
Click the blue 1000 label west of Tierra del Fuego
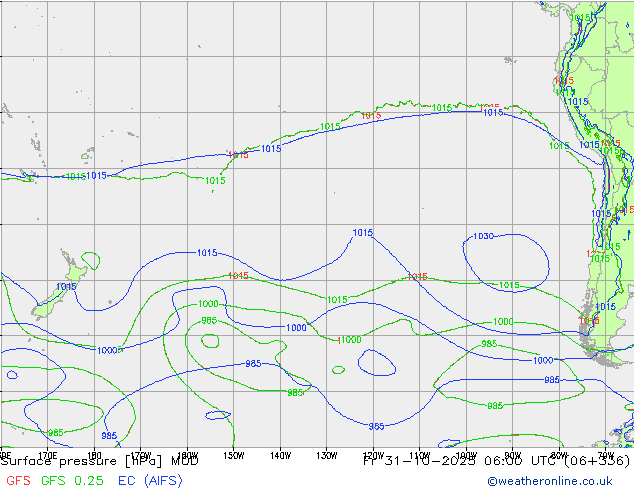[543, 360]
